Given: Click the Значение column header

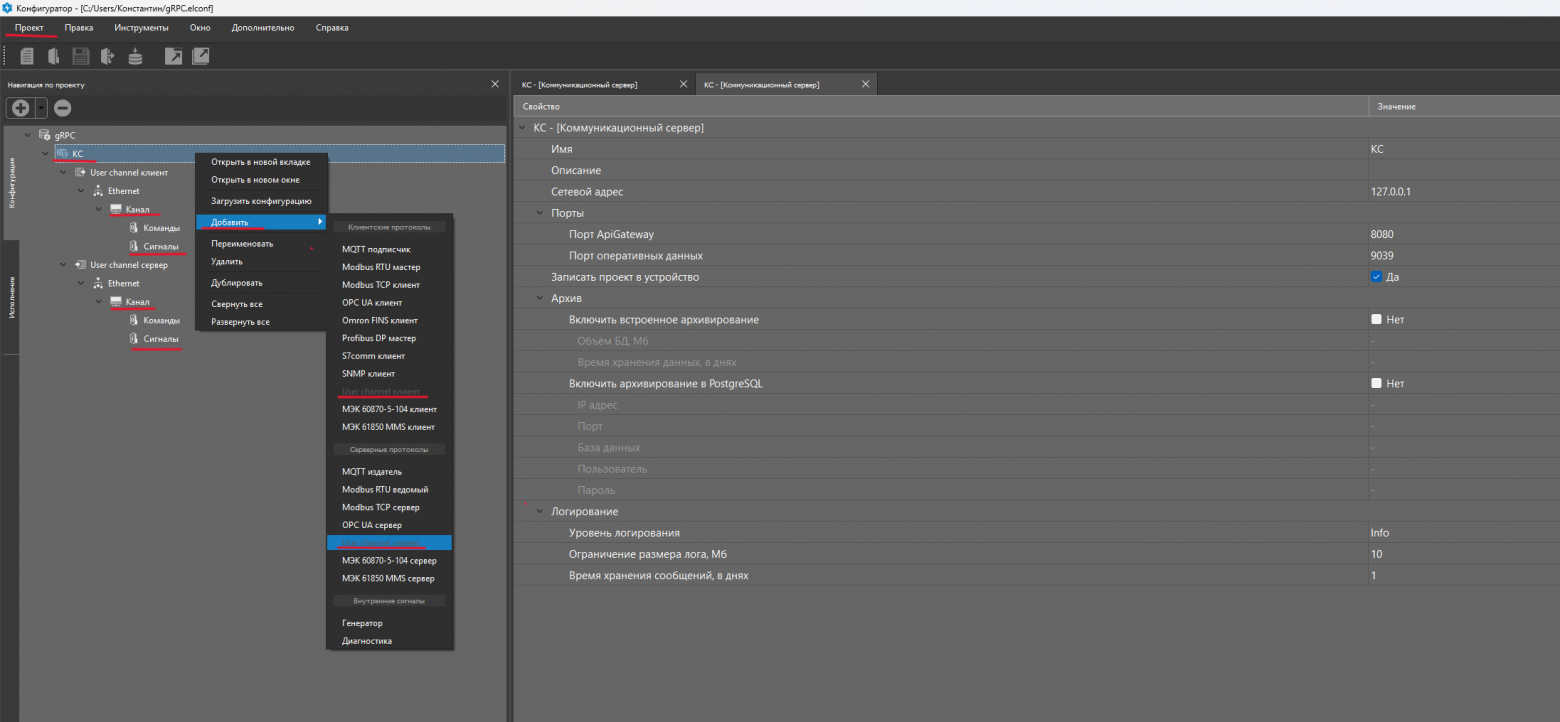Looking at the screenshot, I should (1464, 106).
